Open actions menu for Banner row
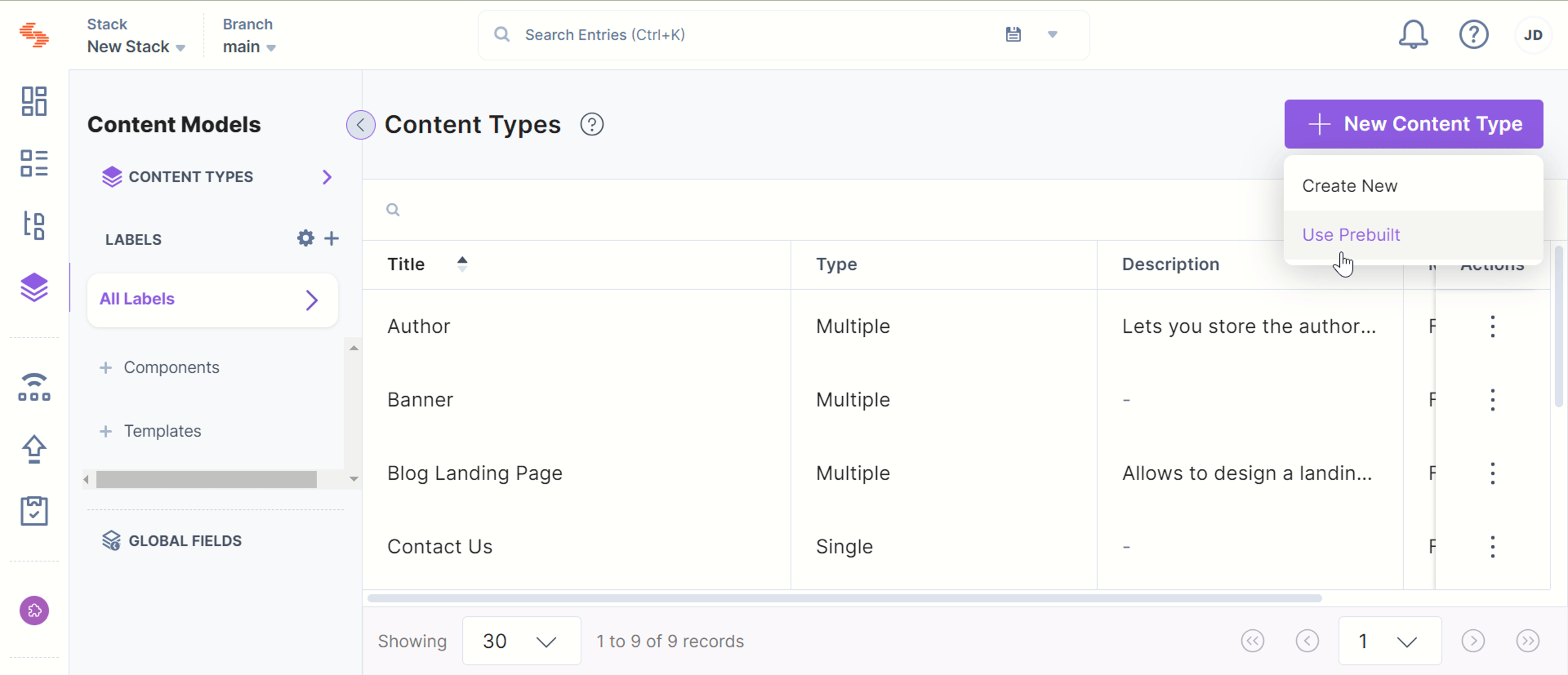The image size is (1568, 675). point(1492,400)
